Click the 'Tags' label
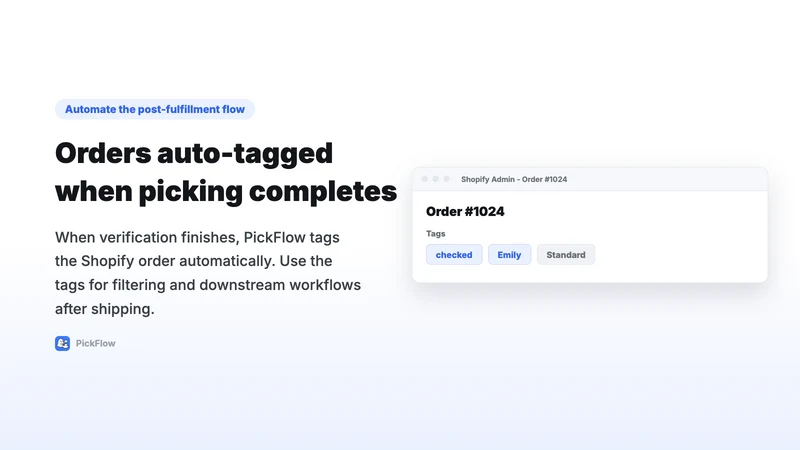The image size is (800, 450). click(x=436, y=234)
